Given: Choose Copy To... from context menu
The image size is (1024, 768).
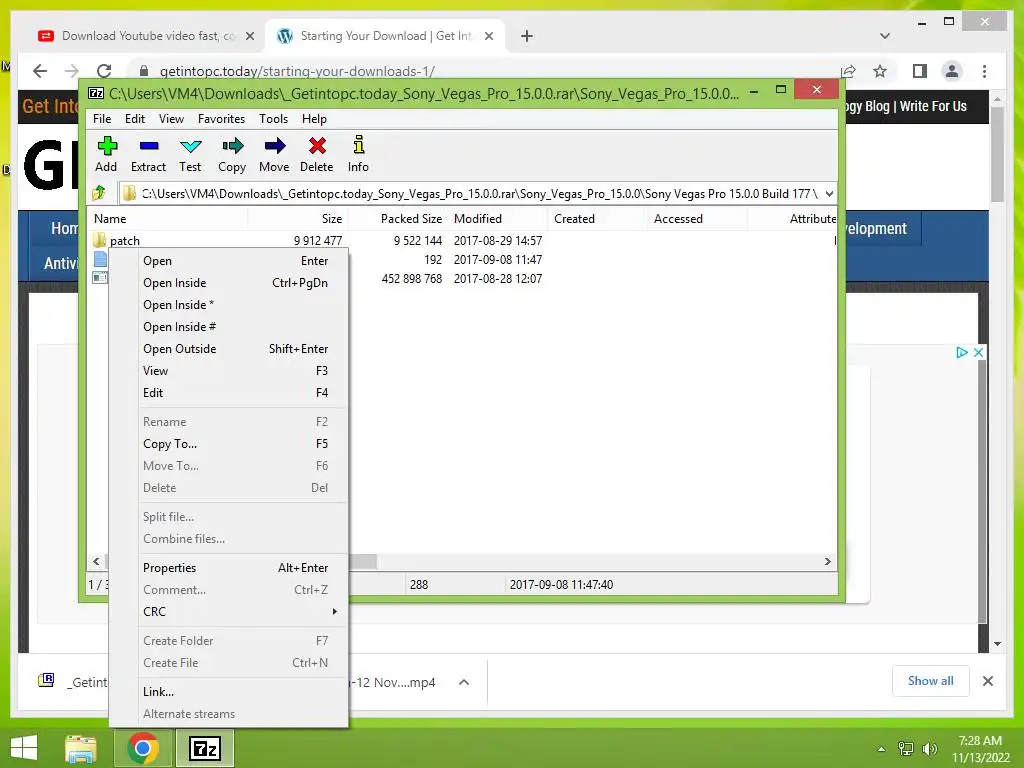Looking at the screenshot, I should click(229, 443).
